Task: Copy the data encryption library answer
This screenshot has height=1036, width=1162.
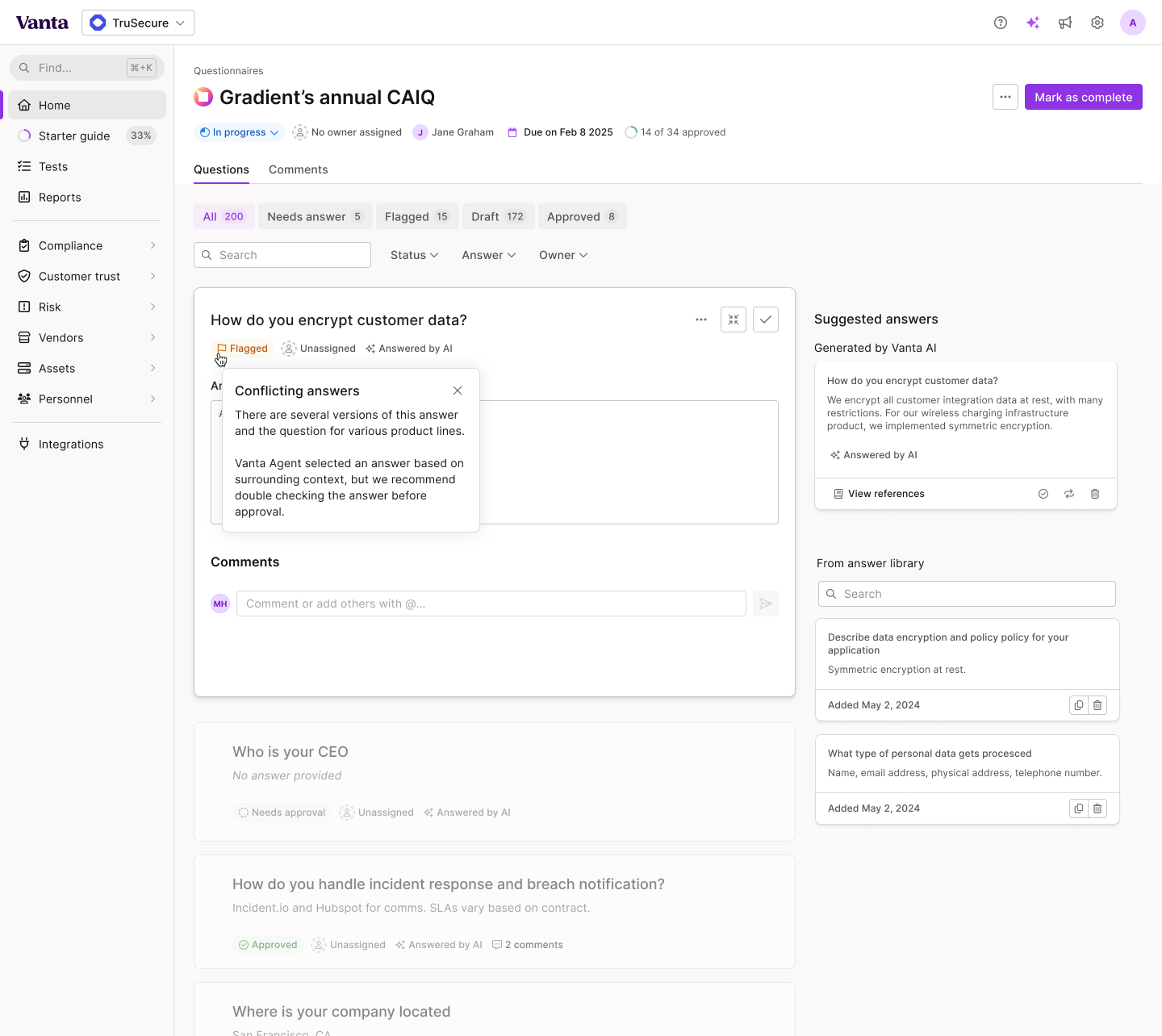Action: [1079, 705]
